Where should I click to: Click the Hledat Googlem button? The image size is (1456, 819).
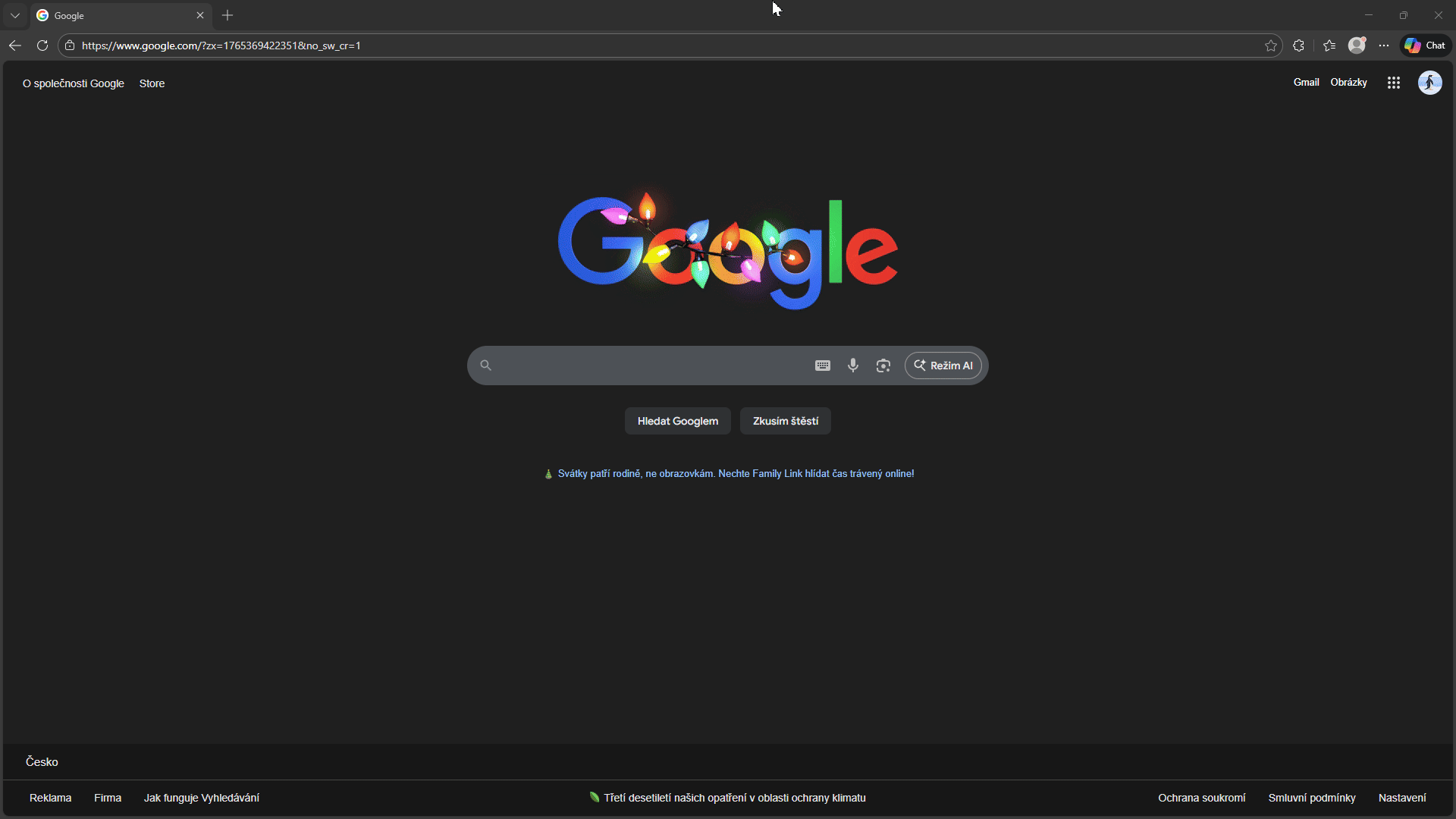point(677,421)
